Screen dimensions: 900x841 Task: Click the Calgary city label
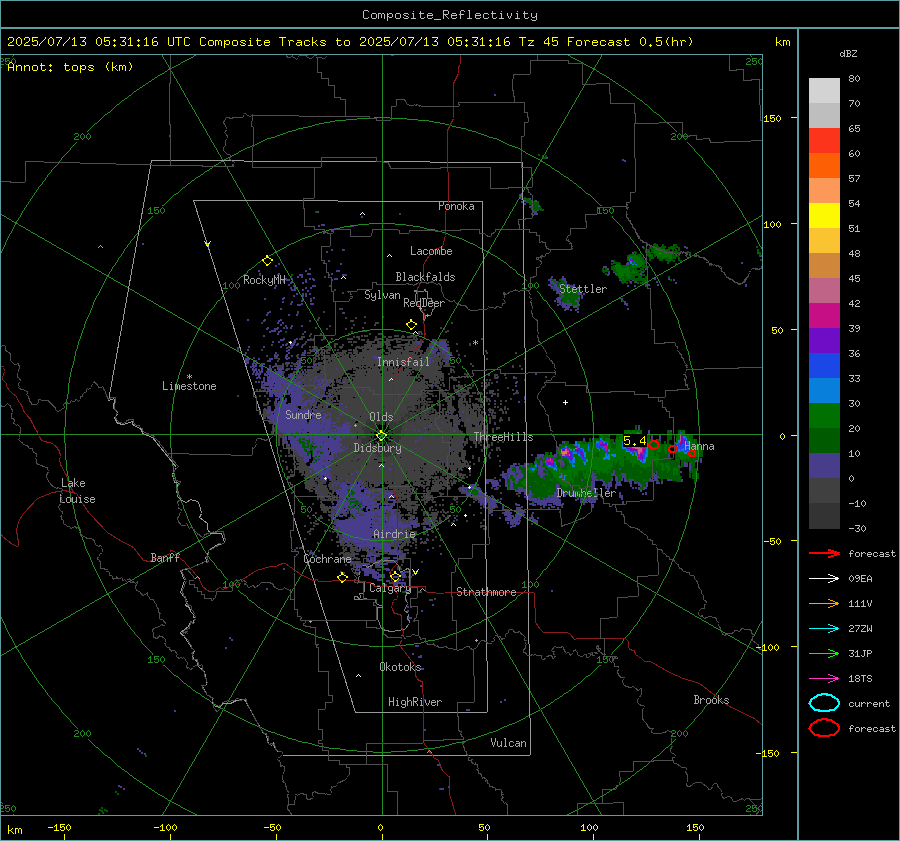click(390, 588)
